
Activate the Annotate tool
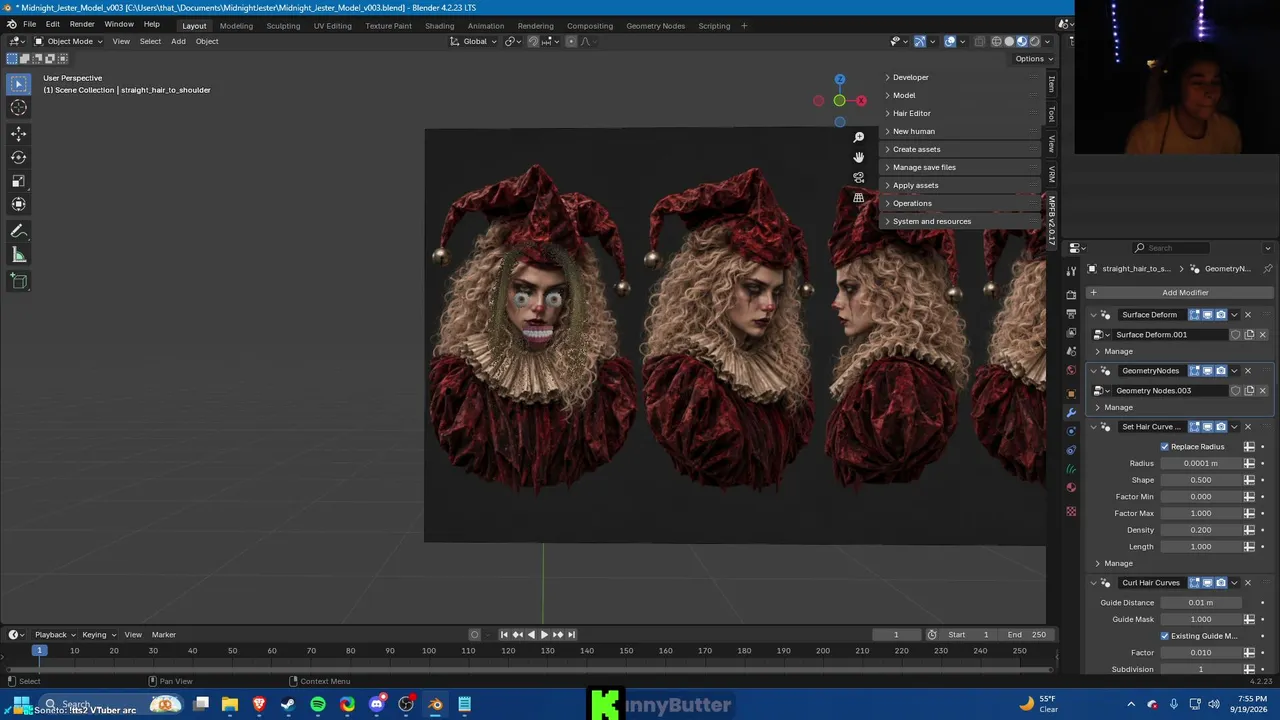(18, 231)
